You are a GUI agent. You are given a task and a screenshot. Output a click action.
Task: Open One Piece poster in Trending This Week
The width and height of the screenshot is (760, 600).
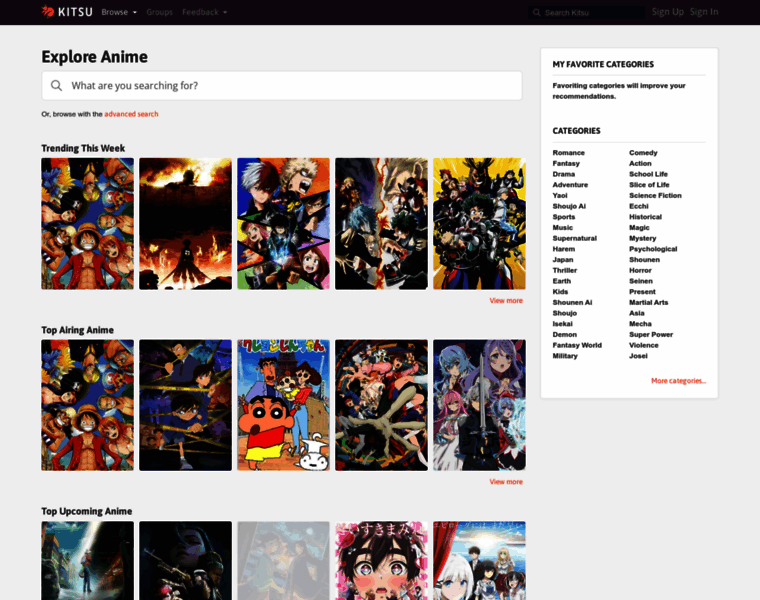click(x=87, y=224)
